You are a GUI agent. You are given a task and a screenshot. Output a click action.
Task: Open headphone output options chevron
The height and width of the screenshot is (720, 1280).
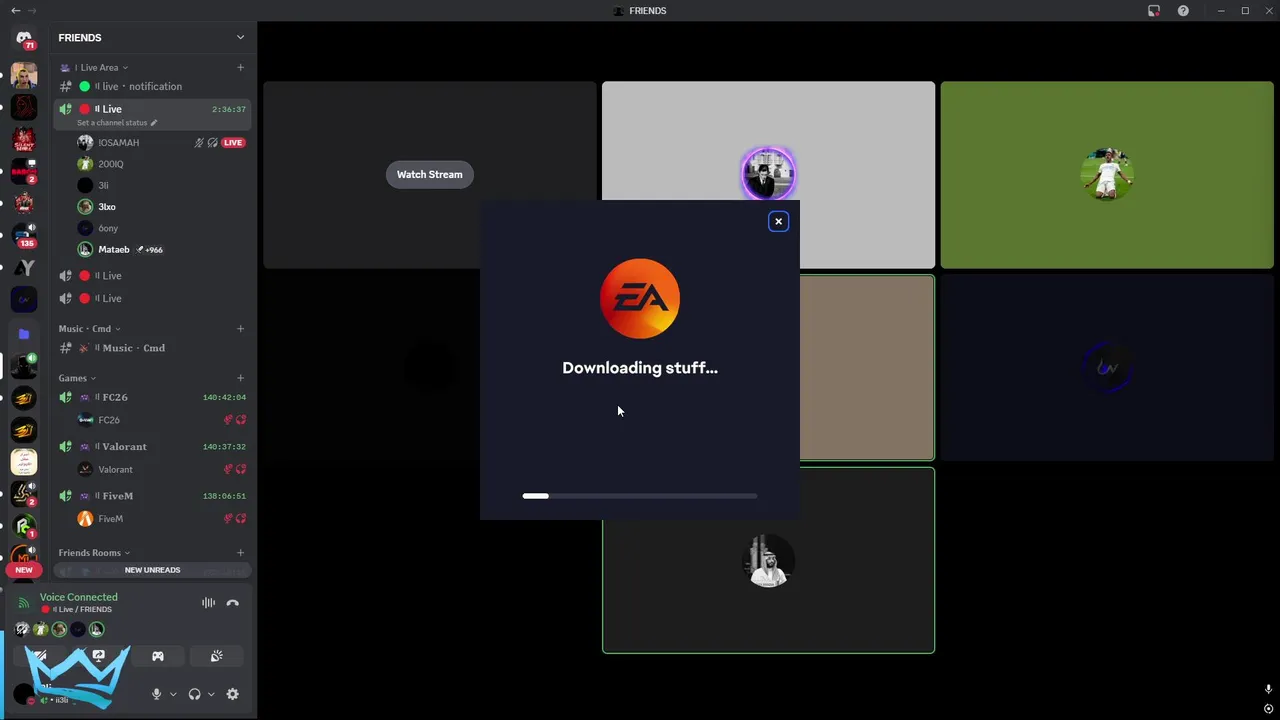(x=211, y=694)
